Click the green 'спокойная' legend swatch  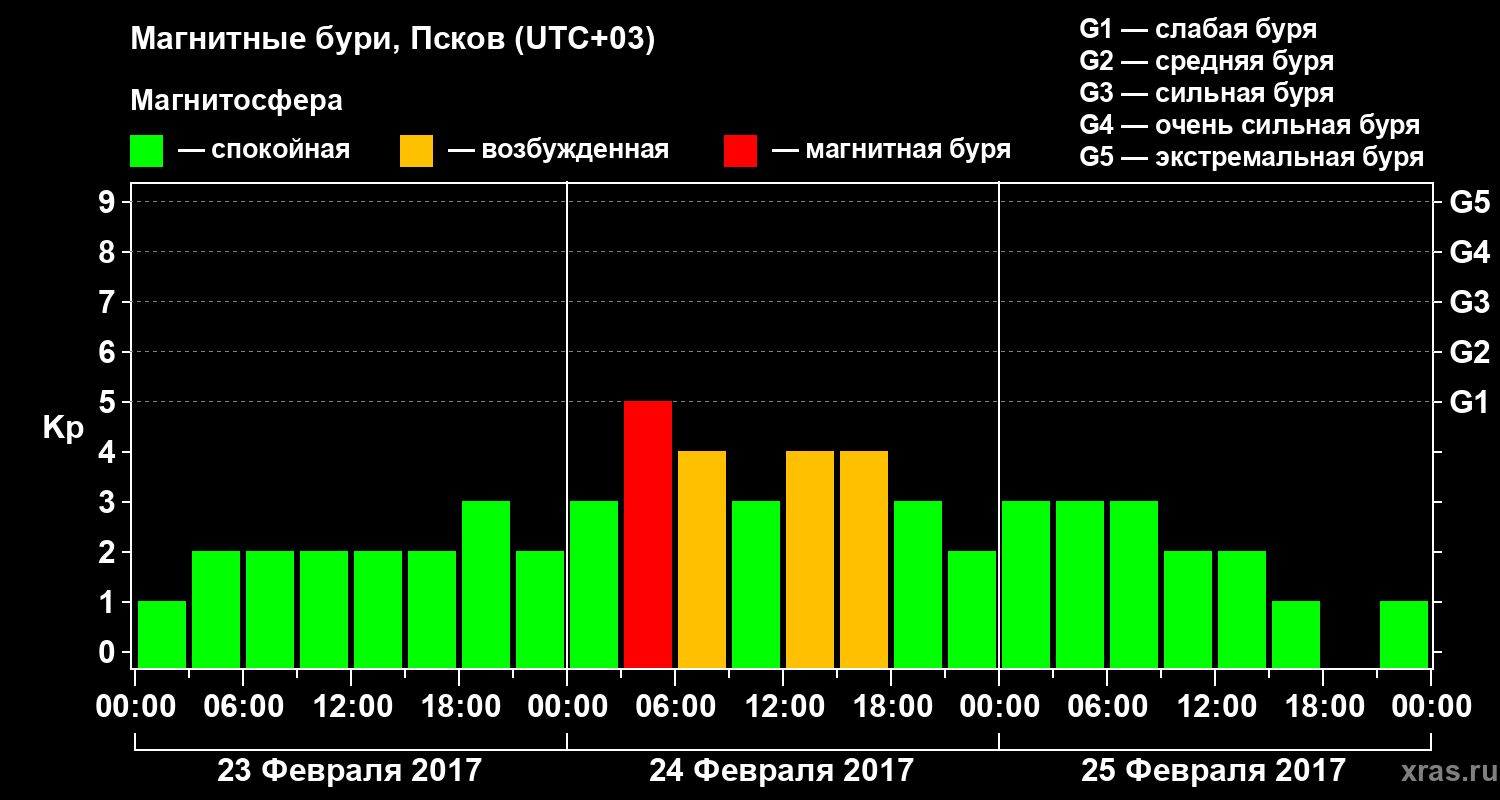146,151
